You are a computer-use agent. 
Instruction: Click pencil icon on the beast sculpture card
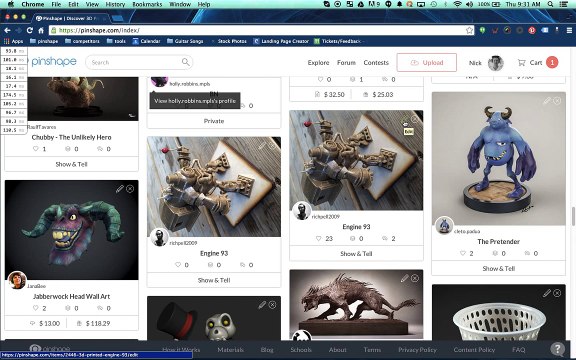[x=404, y=278]
